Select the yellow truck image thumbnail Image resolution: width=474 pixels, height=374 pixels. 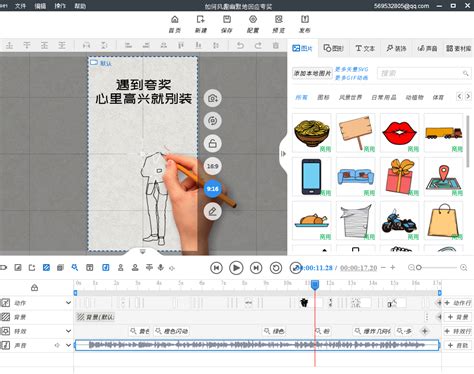pos(444,133)
